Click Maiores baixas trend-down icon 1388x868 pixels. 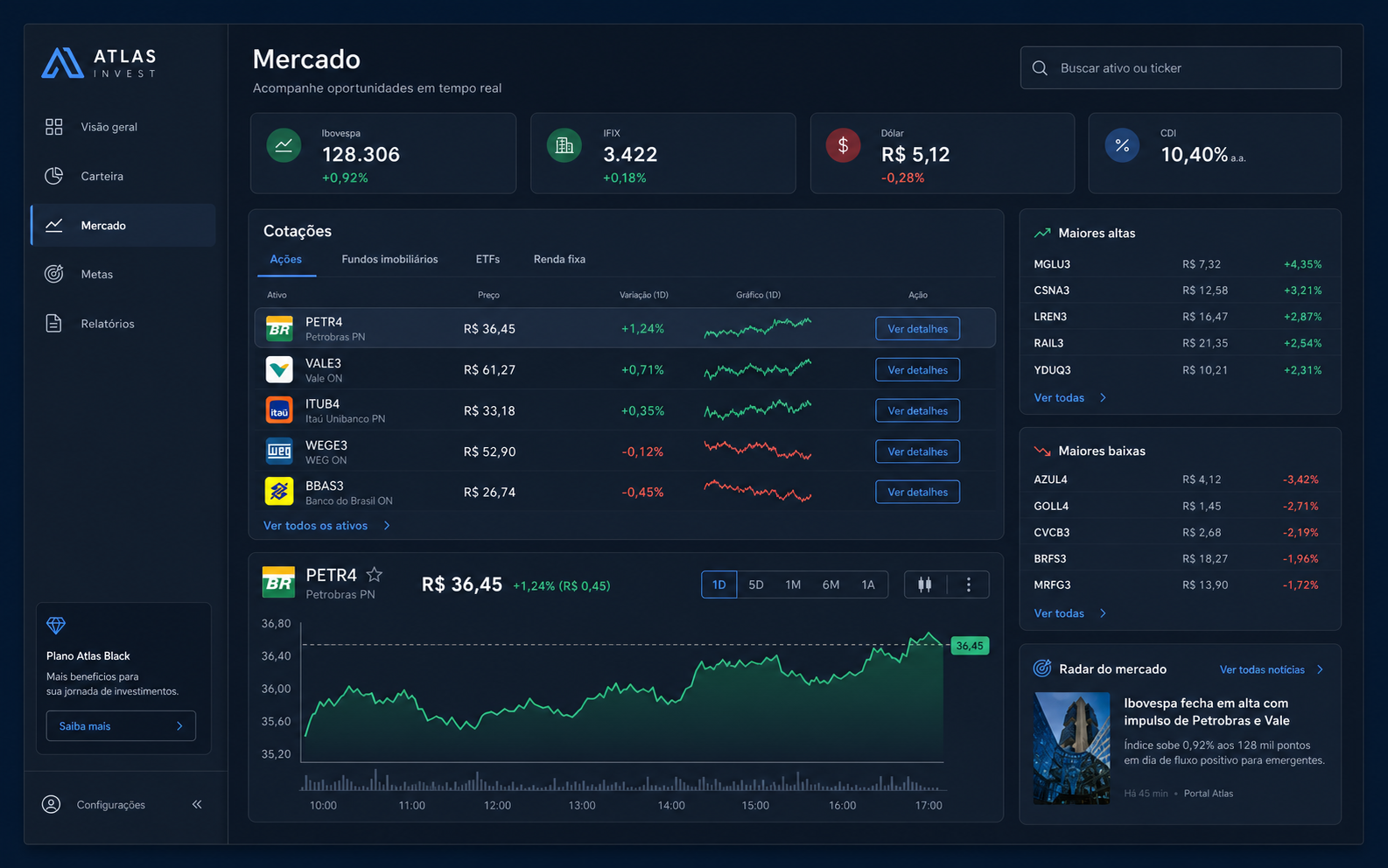1042,451
